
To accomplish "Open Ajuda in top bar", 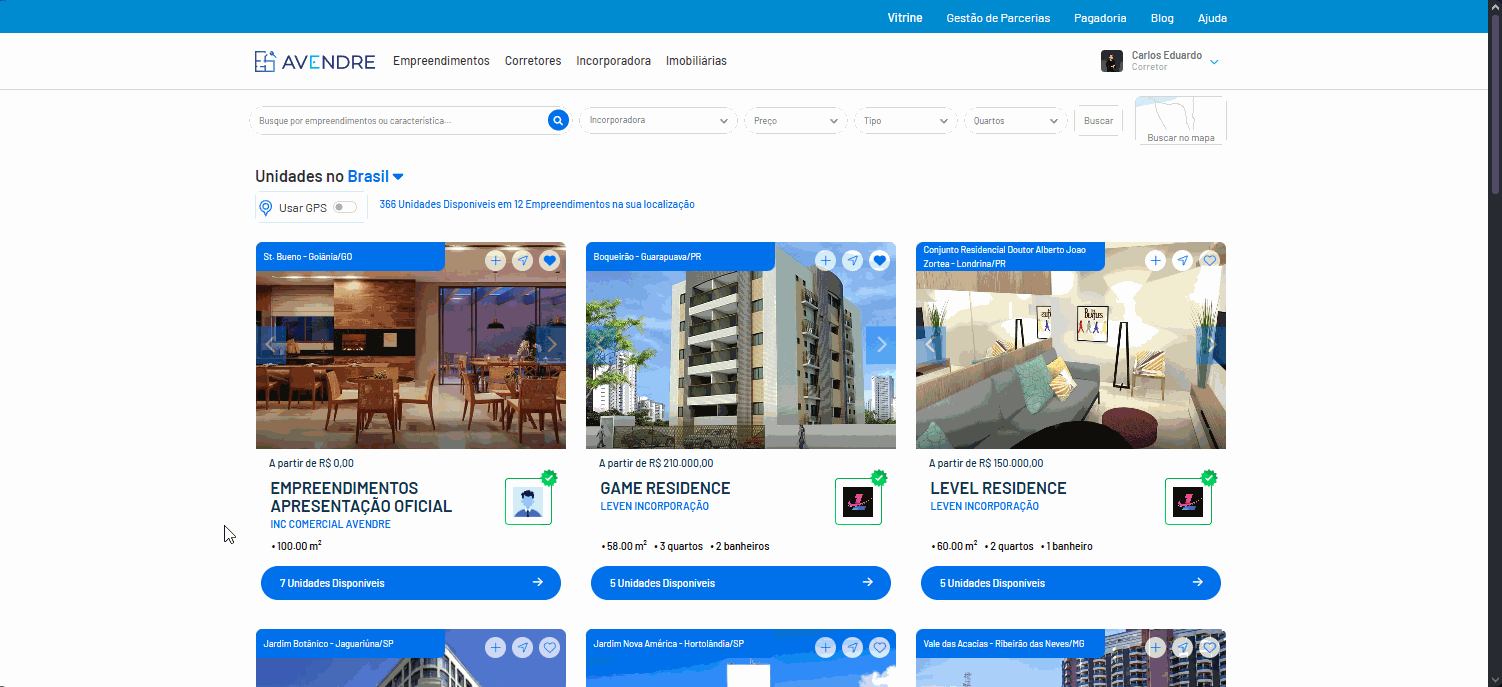I will 1212,18.
